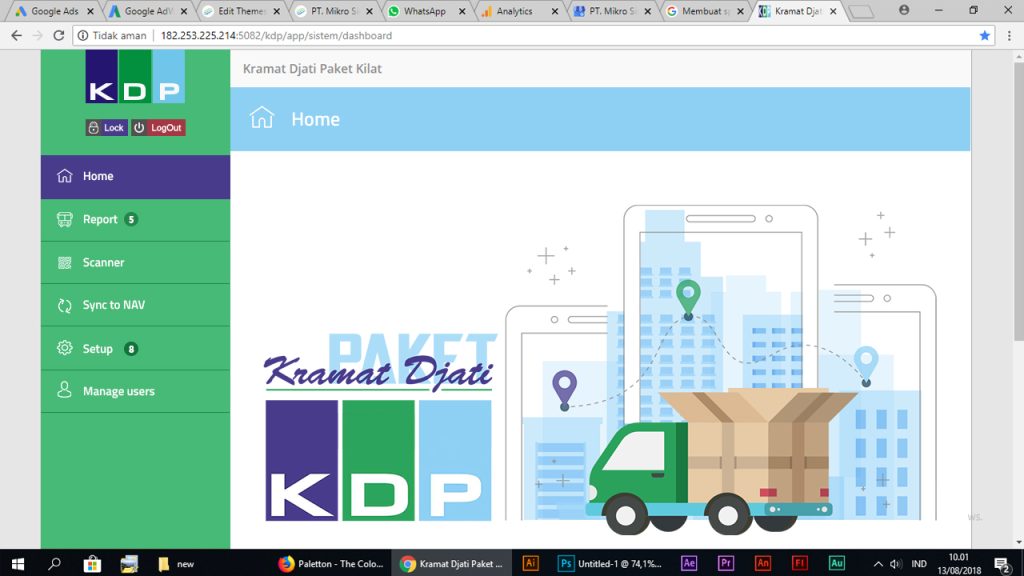Click the Kramat Djati Paket Kilat header text

[x=312, y=69]
